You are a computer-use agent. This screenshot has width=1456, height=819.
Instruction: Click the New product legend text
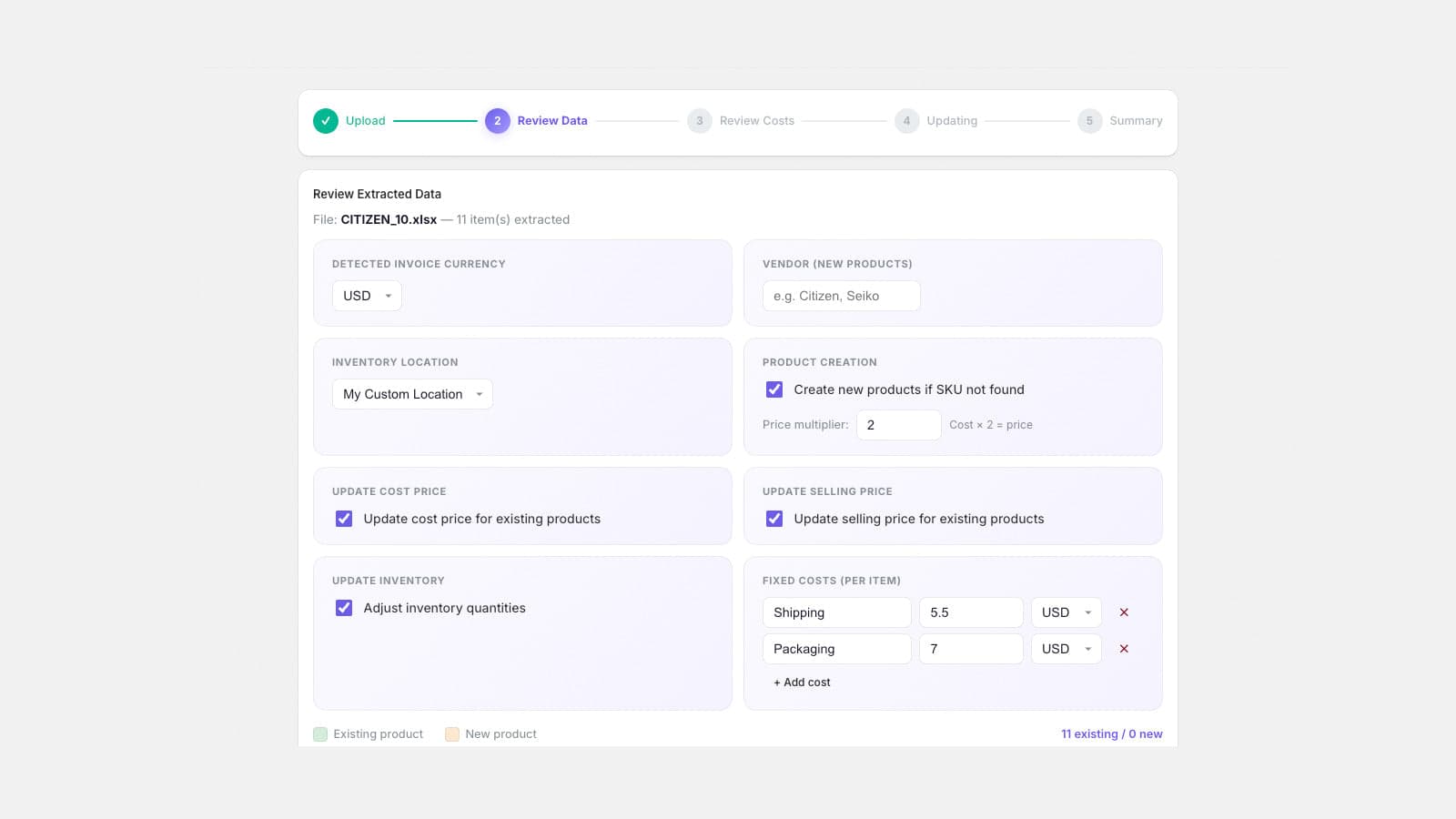pos(500,734)
